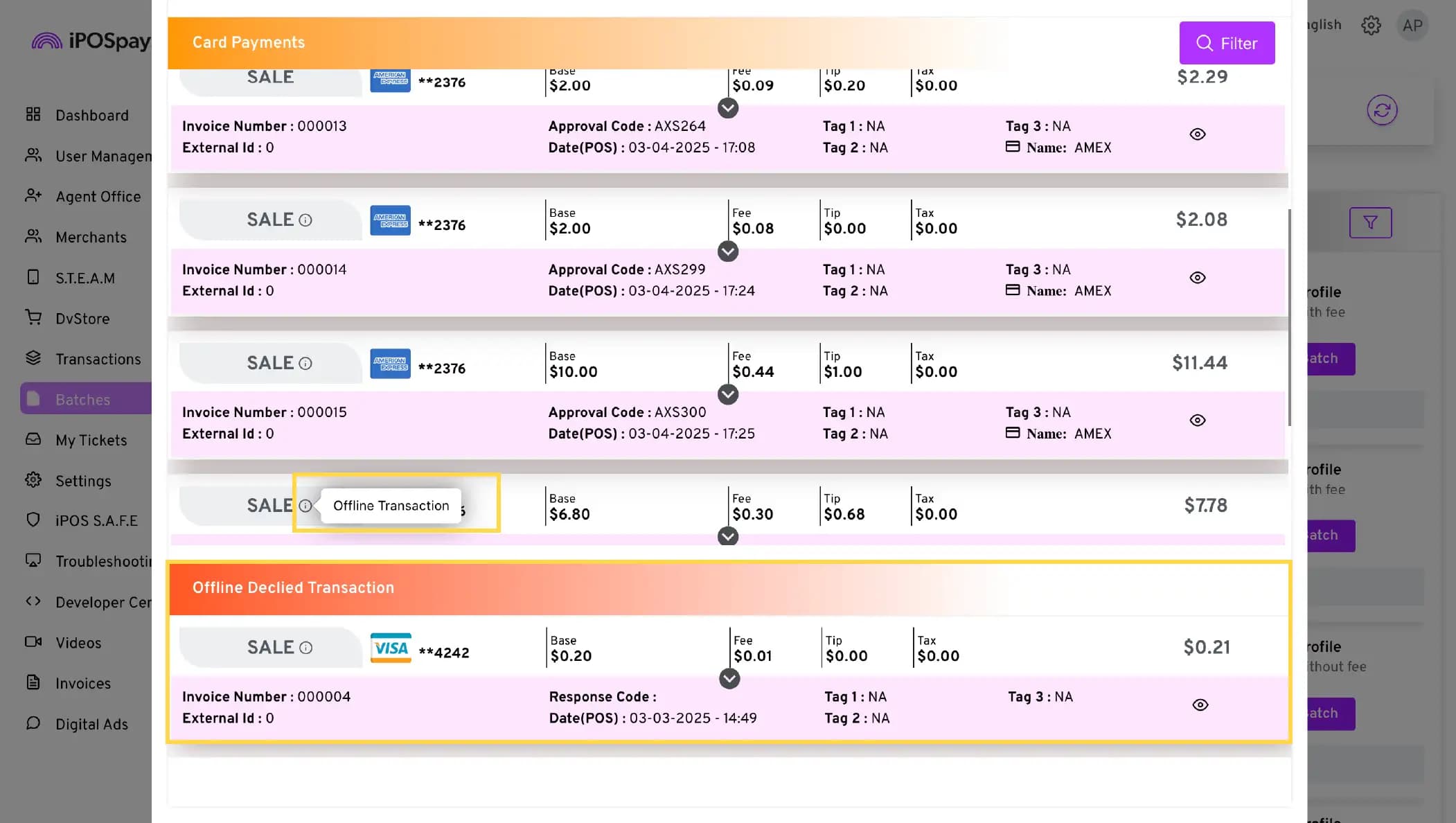The height and width of the screenshot is (823, 1456).
Task: Collapse the $0.21 Visa sale chevron
Action: coord(729,679)
